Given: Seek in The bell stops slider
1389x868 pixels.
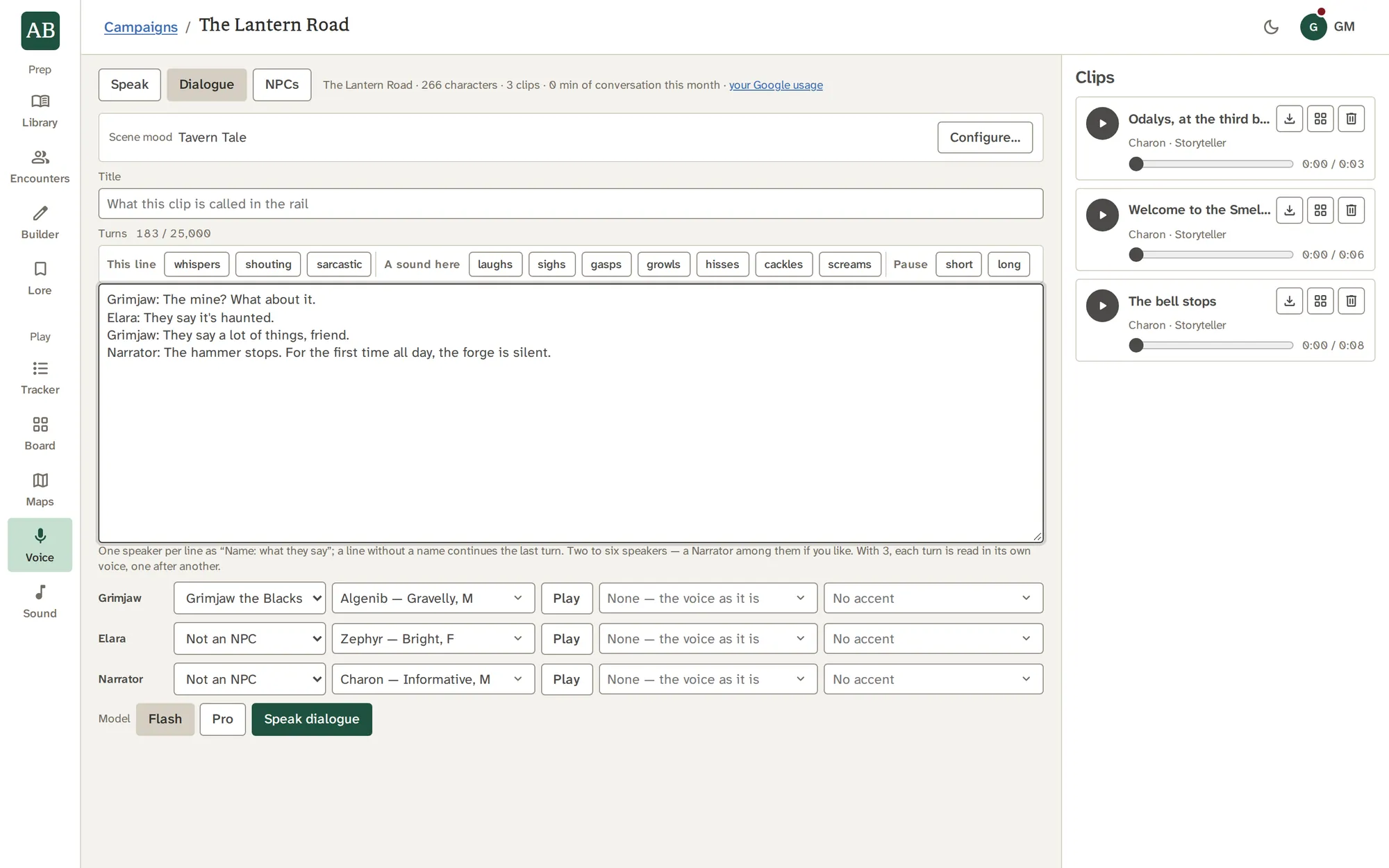Looking at the screenshot, I should [1211, 345].
